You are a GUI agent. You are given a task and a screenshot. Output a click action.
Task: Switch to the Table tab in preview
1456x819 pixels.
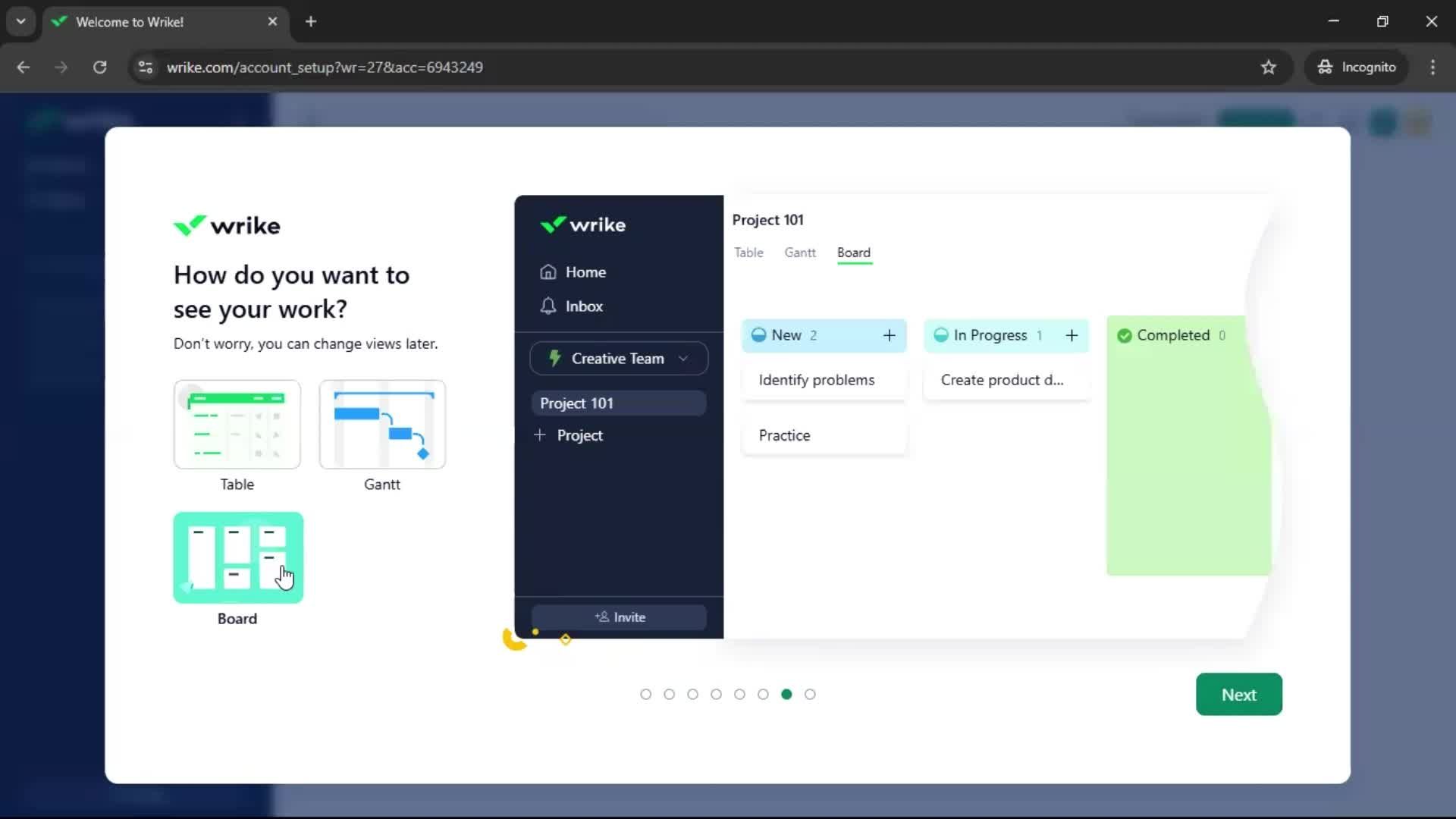click(x=748, y=253)
